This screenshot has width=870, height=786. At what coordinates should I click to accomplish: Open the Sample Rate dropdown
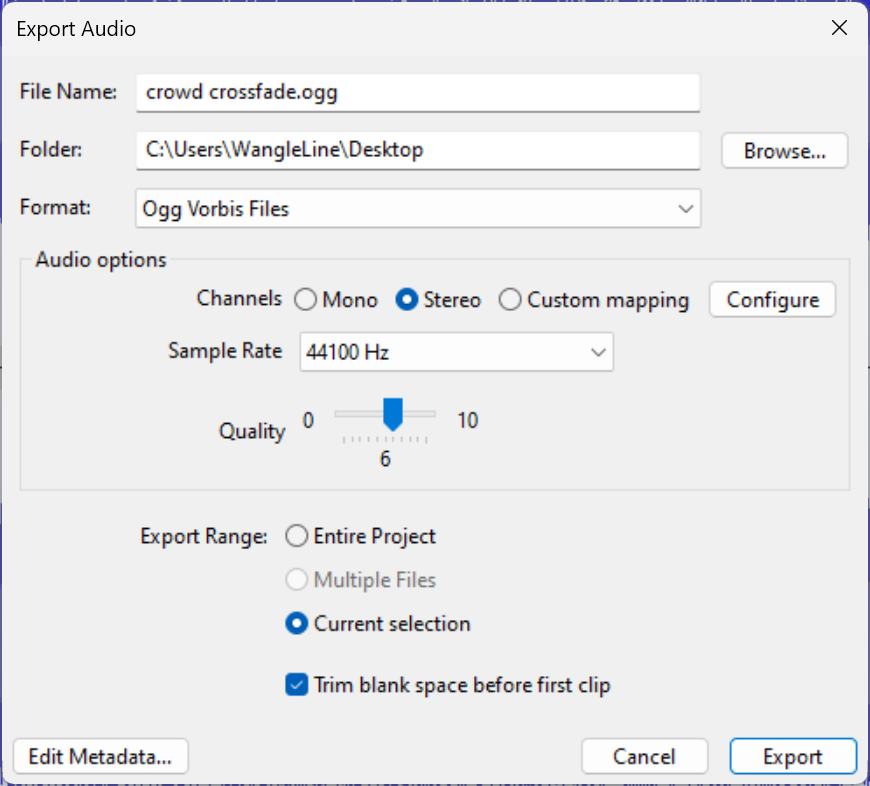point(455,352)
